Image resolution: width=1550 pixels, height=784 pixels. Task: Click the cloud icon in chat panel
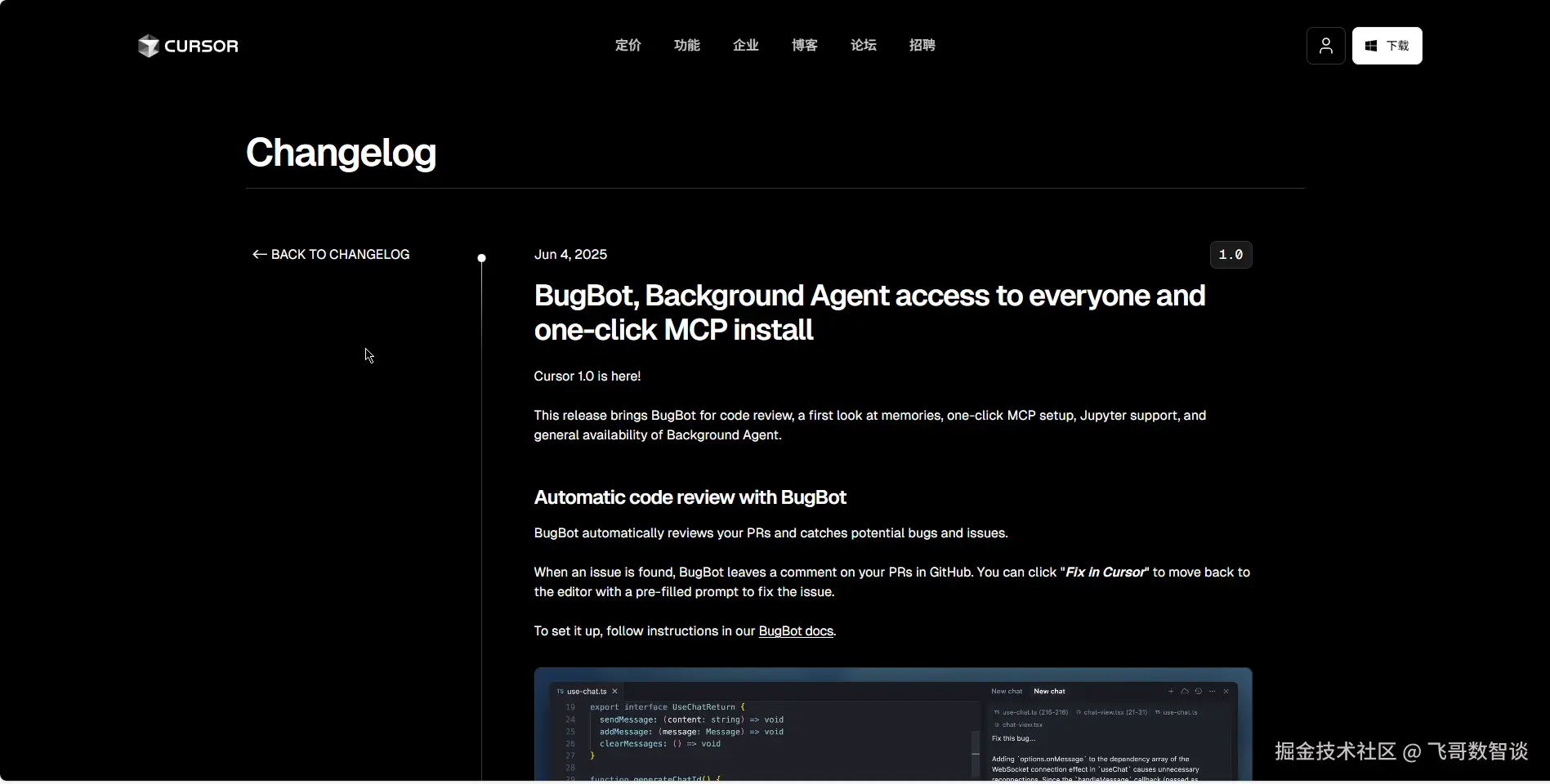point(1185,692)
